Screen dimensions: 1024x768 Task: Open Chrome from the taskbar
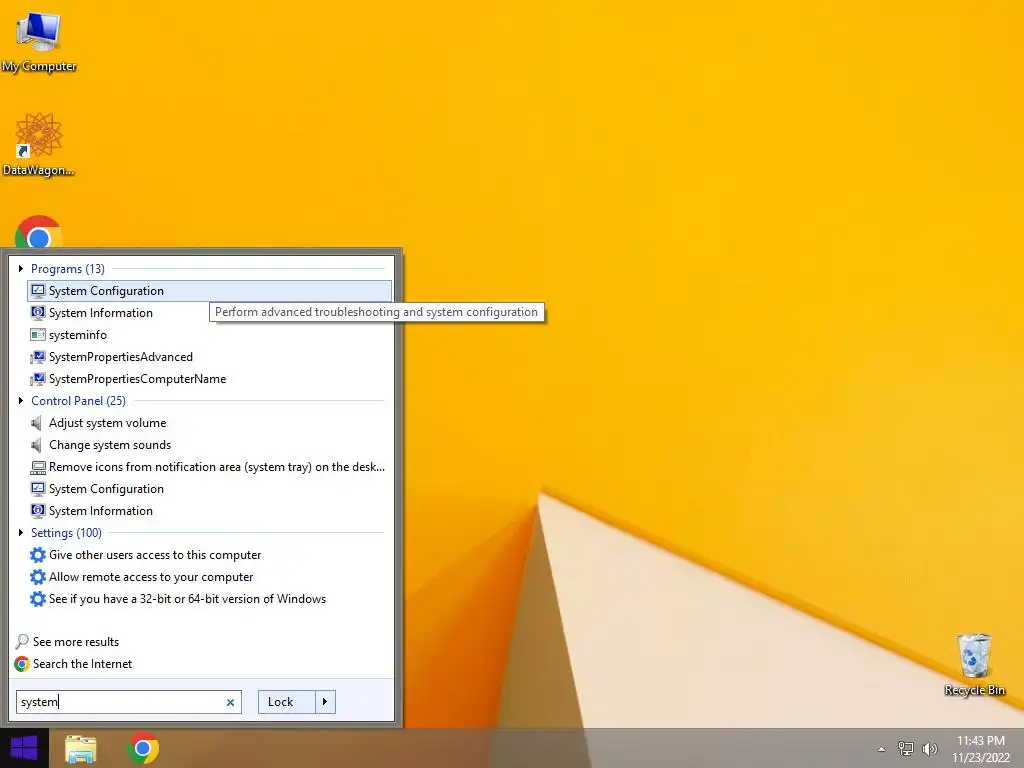pyautogui.click(x=143, y=748)
